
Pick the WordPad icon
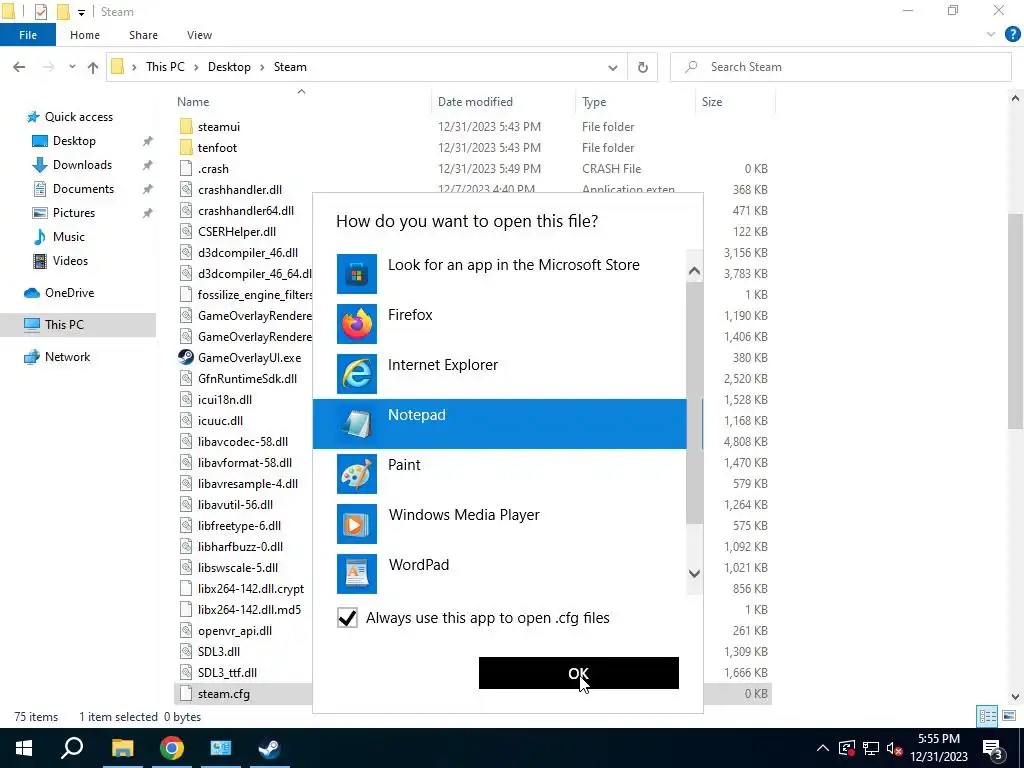coord(357,574)
